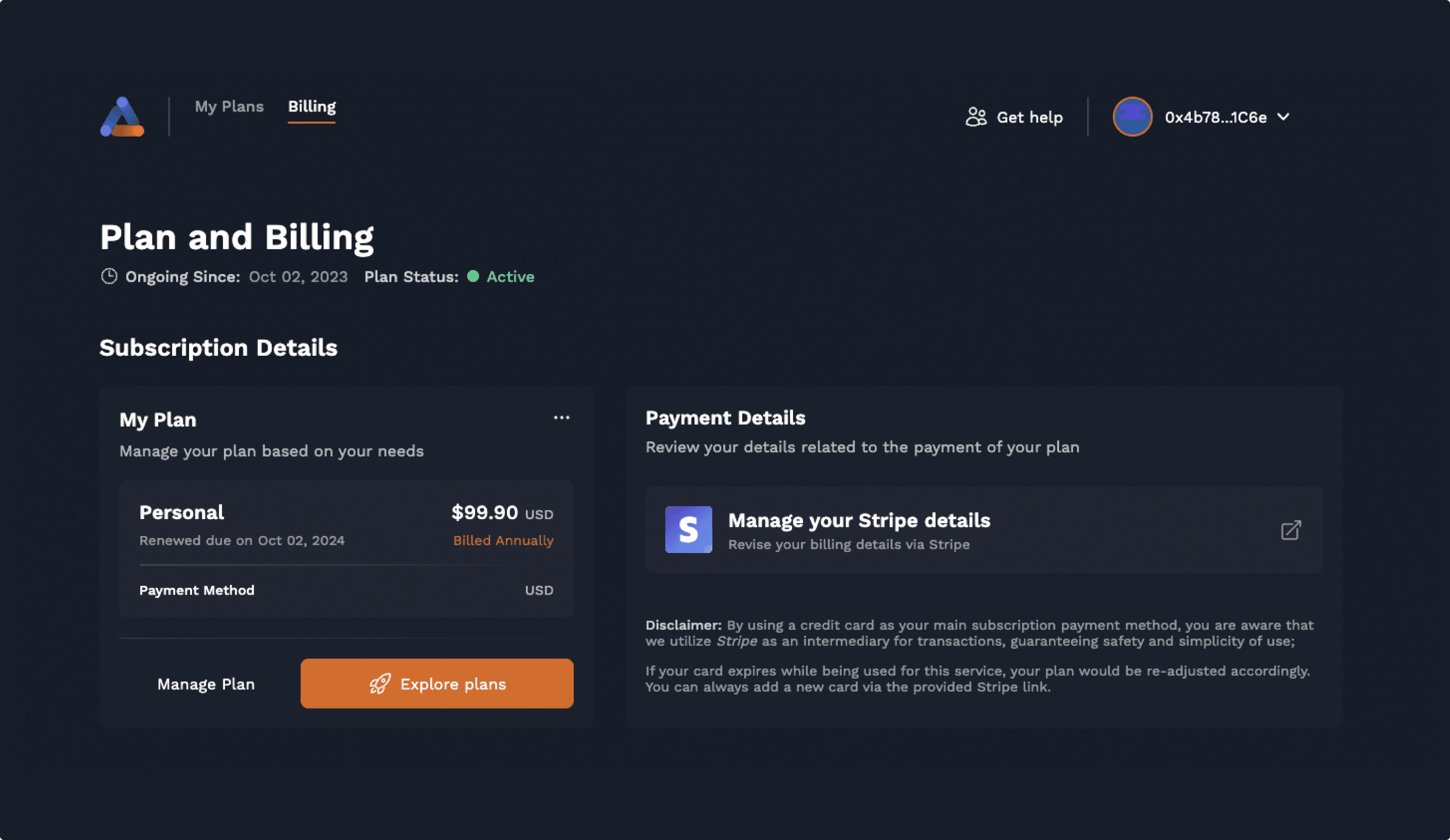Click the green Active status dot
Screen dimensions: 1450x840
coord(473,277)
